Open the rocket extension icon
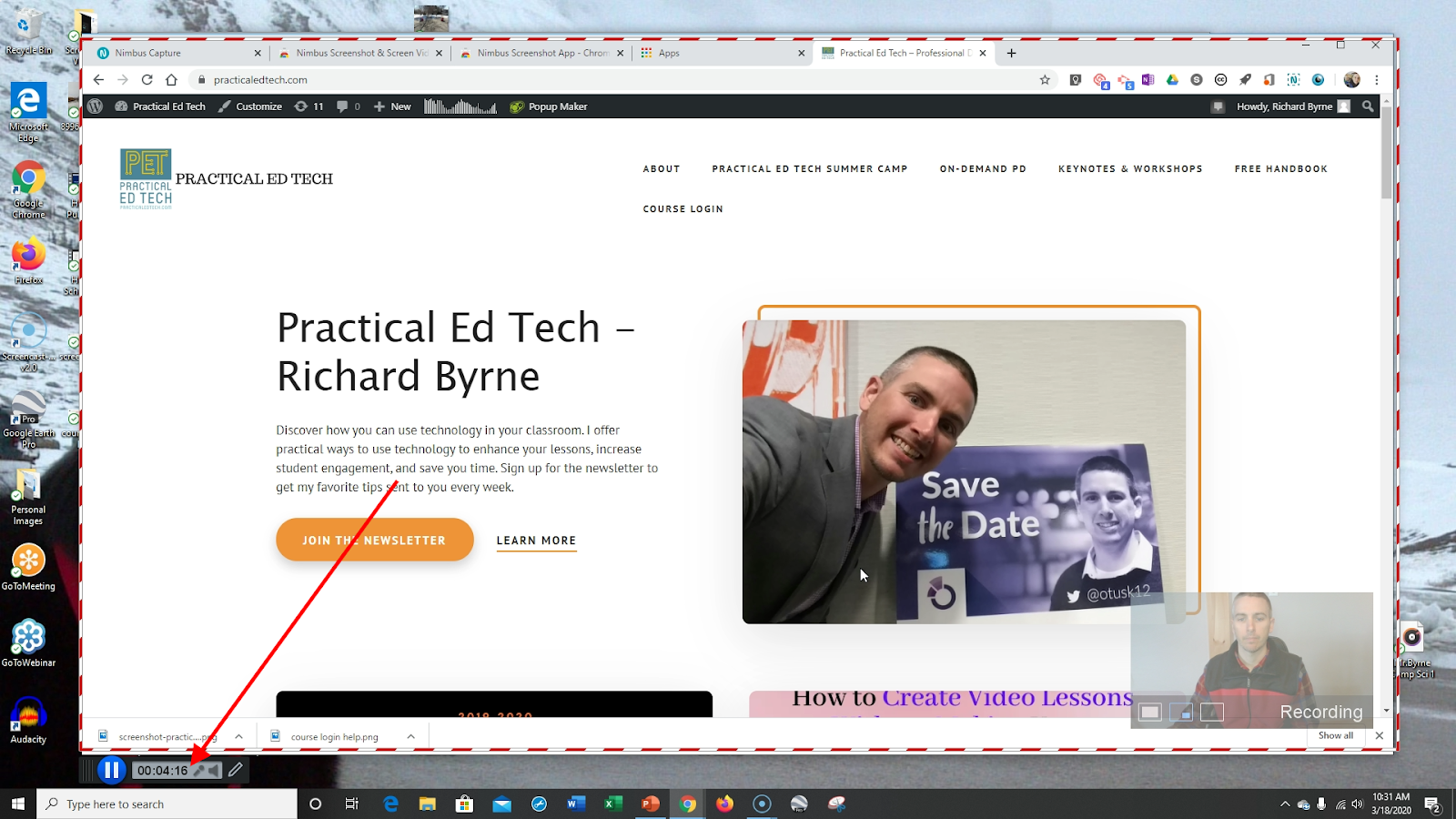 tap(1245, 80)
